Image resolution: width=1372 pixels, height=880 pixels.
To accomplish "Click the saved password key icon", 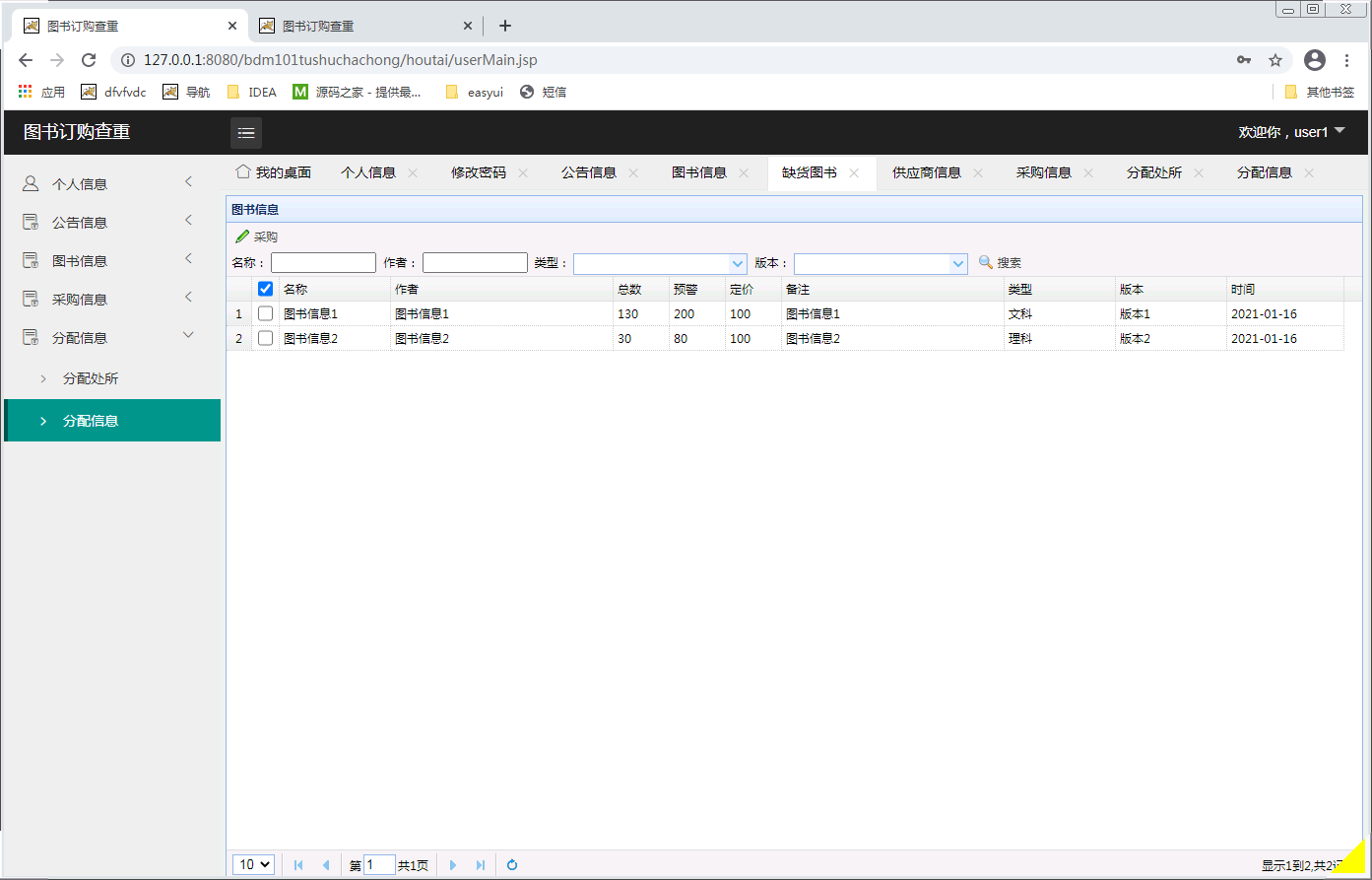I will coord(1244,60).
